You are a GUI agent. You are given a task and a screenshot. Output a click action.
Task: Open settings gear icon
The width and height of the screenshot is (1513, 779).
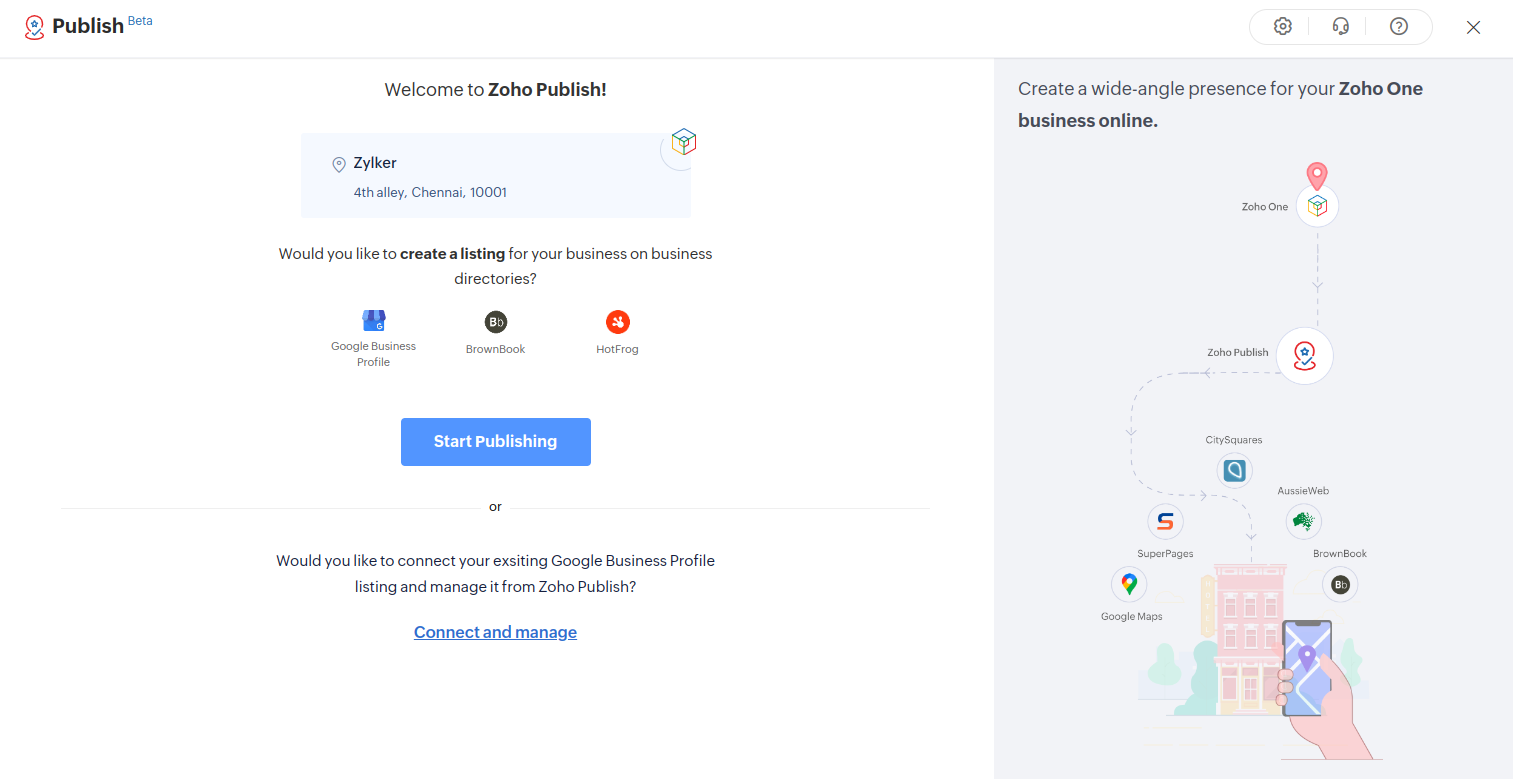pos(1283,27)
